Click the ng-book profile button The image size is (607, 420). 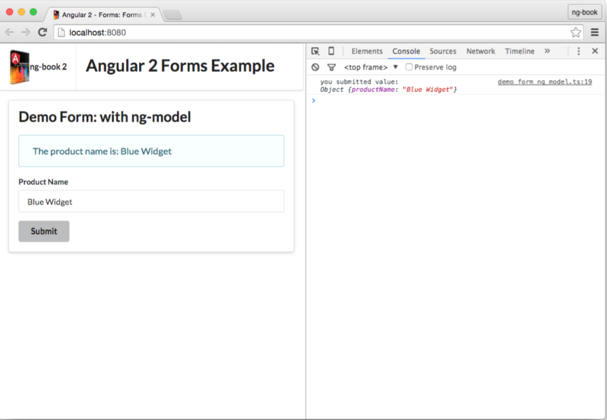pyautogui.click(x=584, y=12)
